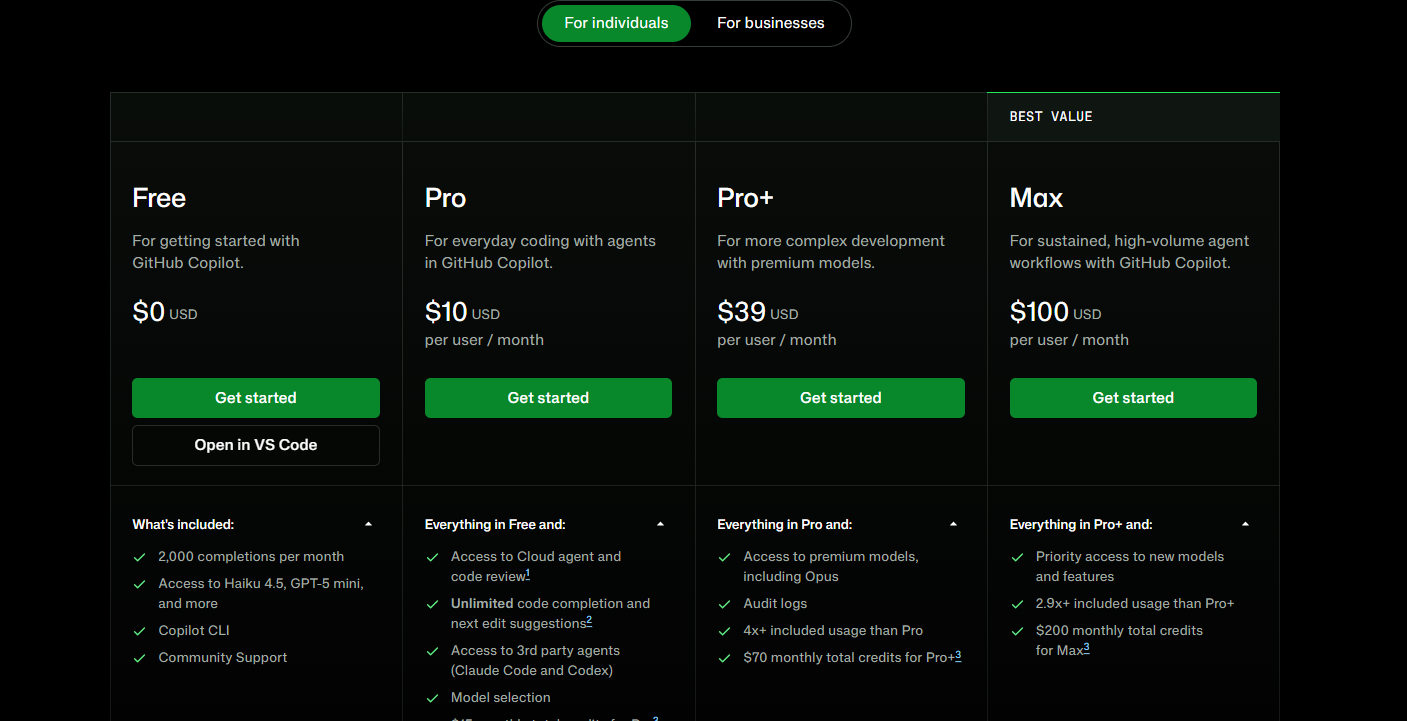Image resolution: width=1407 pixels, height=721 pixels.
Task: Open footnote 1 next to code review
Action: click(x=527, y=574)
